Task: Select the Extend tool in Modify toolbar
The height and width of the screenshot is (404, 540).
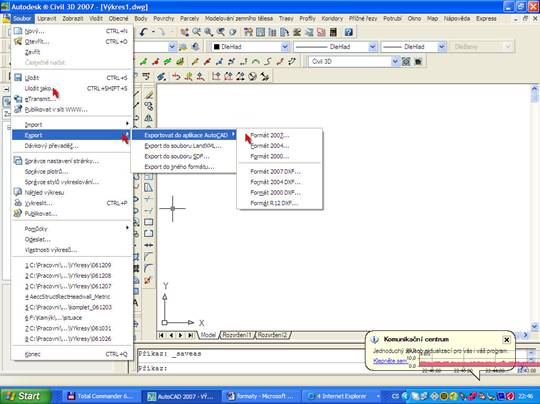Action: [x=148, y=210]
